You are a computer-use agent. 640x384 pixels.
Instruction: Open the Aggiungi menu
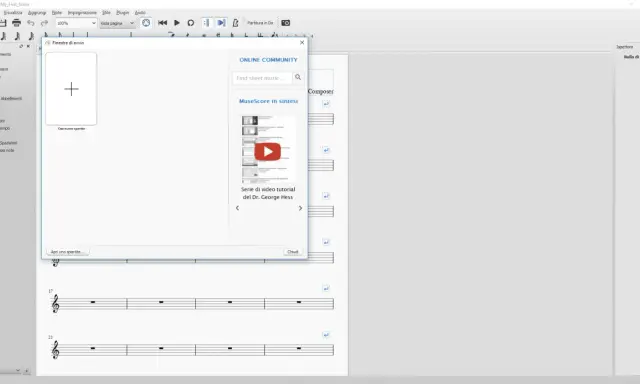[x=37, y=13]
